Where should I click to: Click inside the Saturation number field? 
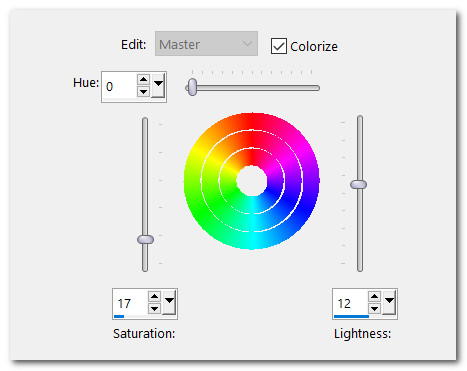130,303
